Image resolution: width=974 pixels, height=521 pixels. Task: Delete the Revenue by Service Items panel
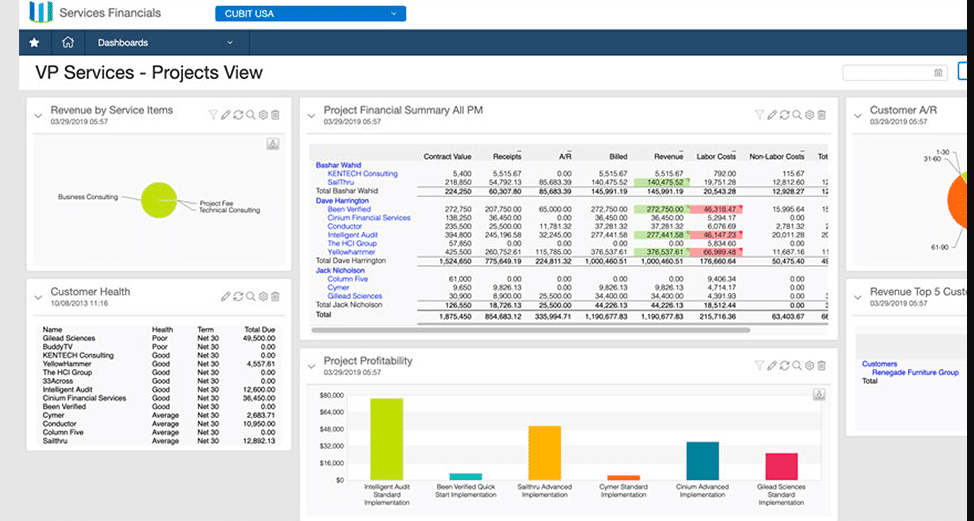[x=275, y=115]
